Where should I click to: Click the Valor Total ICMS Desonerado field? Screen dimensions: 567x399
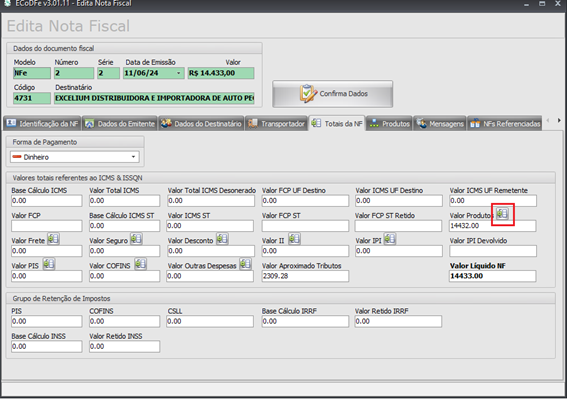click(x=210, y=201)
